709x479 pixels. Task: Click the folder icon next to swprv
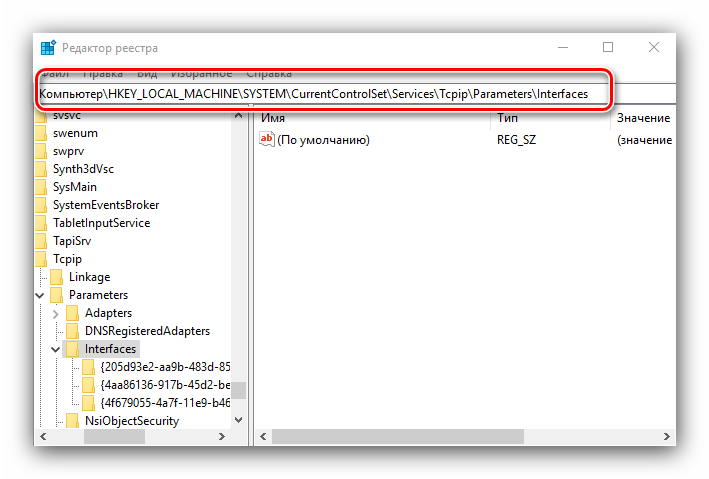click(x=41, y=152)
